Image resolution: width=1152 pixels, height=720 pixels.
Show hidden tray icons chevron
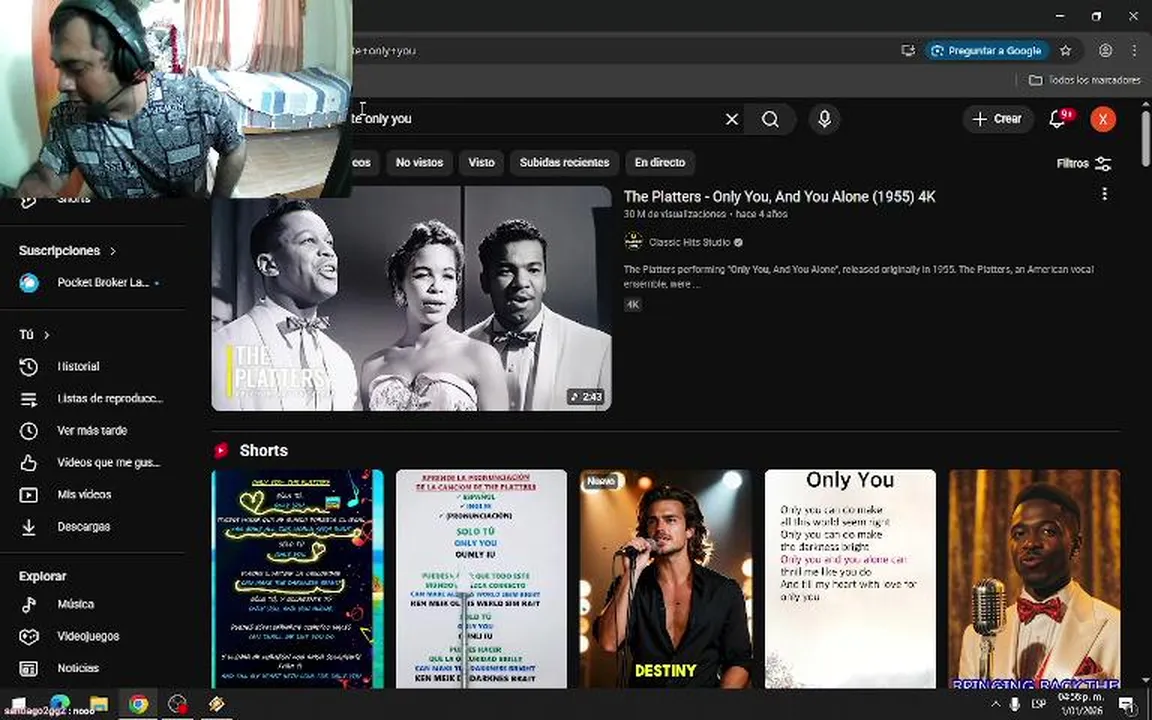coord(996,704)
